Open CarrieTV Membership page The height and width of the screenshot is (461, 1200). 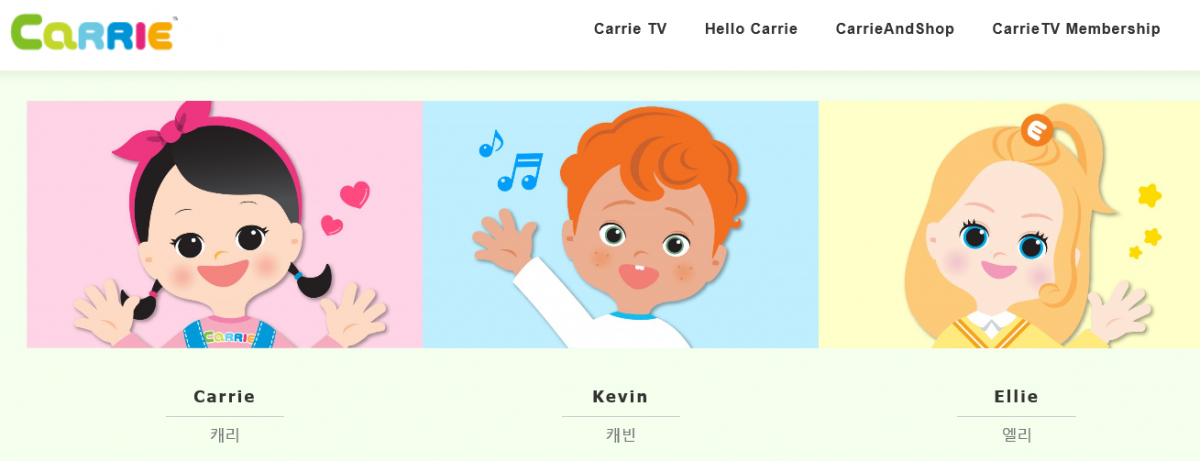click(1076, 29)
